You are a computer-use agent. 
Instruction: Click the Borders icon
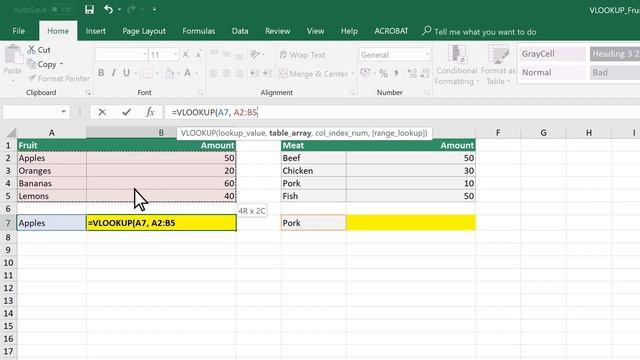147,73
